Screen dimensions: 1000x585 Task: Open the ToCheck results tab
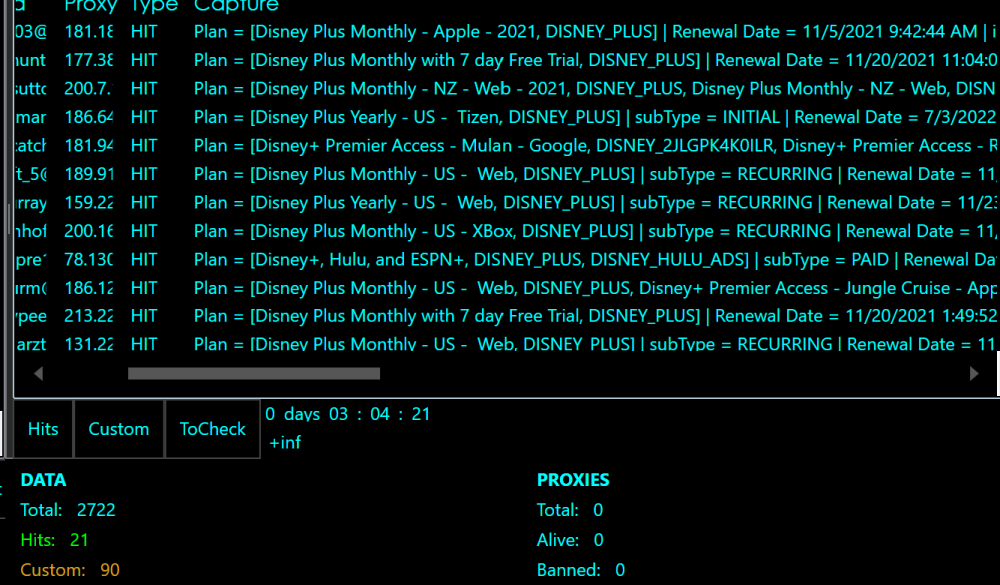212,428
